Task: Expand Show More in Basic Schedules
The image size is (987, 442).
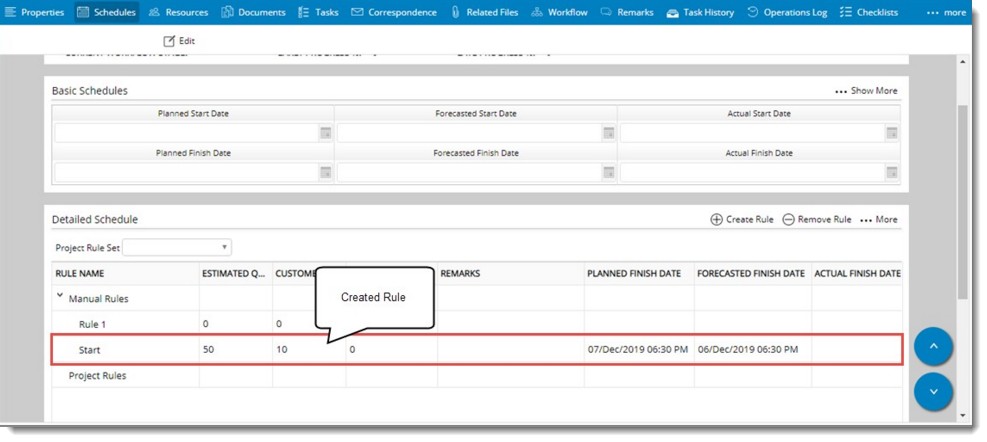Action: 866,91
